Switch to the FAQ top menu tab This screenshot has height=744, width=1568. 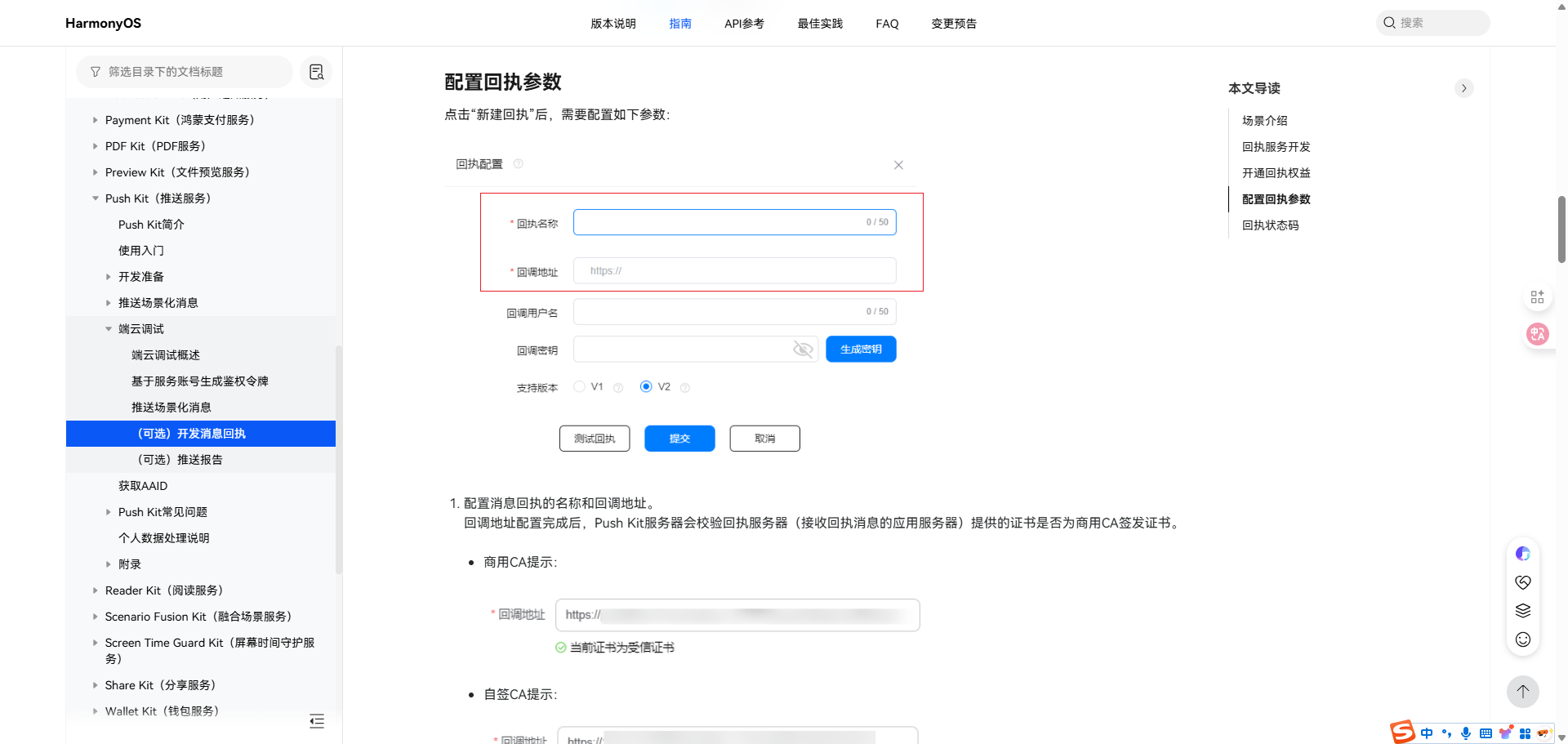point(887,24)
